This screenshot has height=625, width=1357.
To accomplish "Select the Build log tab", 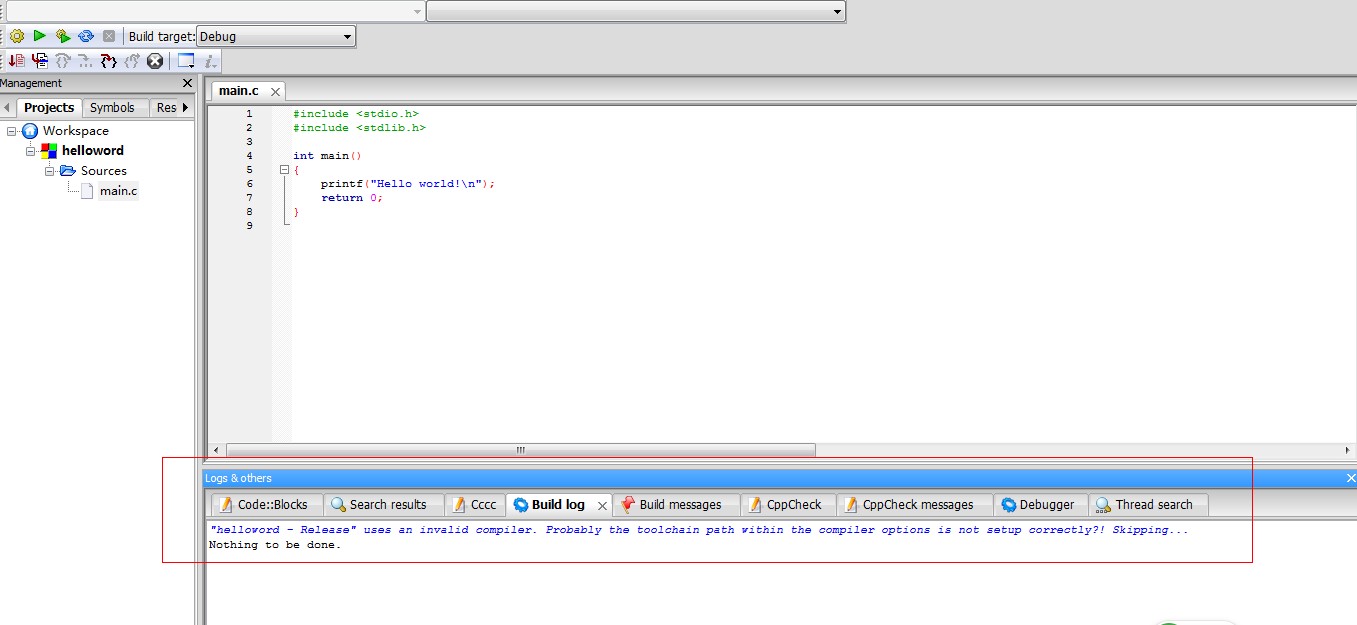I will tap(558, 505).
